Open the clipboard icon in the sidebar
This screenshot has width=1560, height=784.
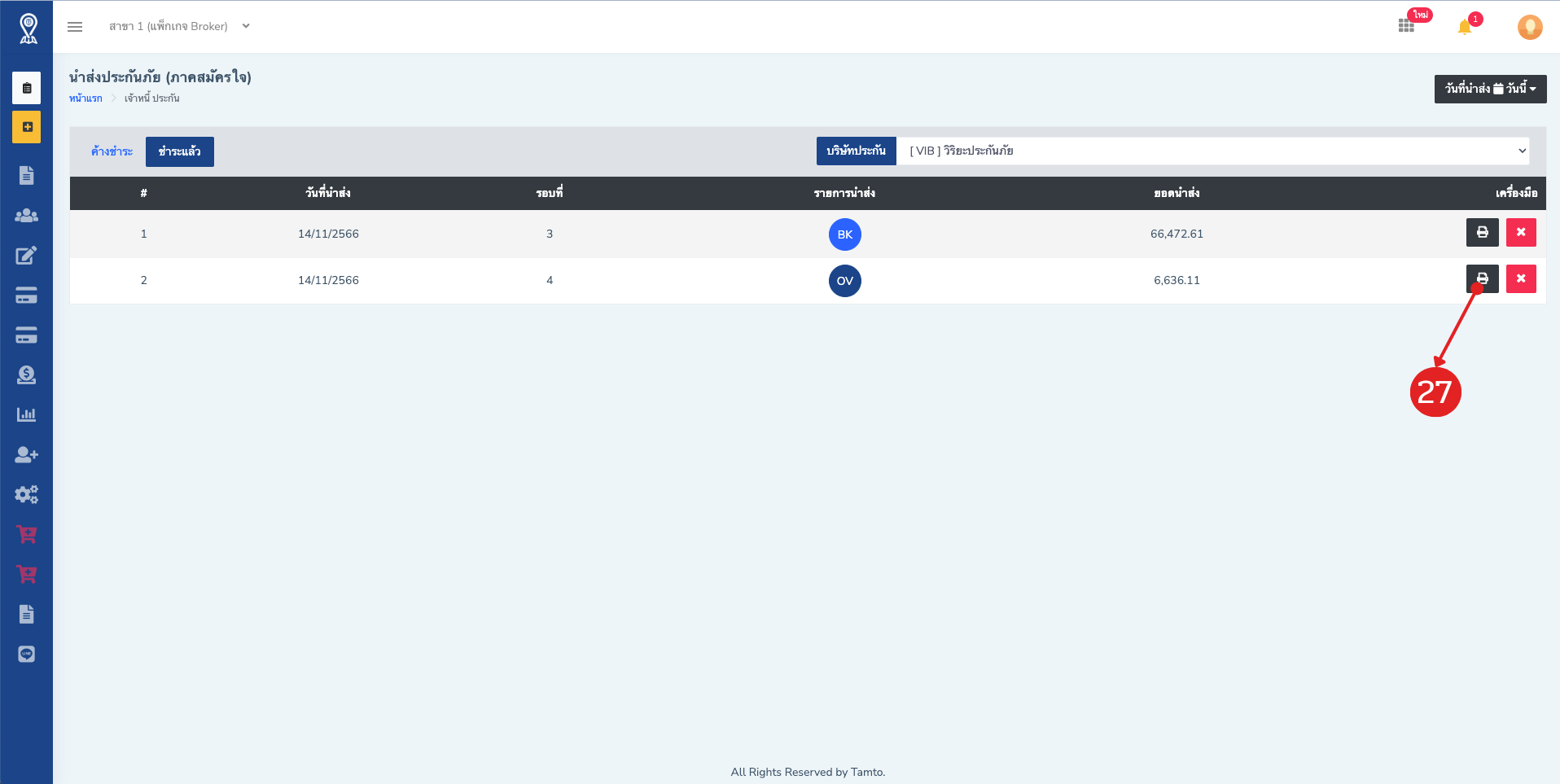pos(27,88)
